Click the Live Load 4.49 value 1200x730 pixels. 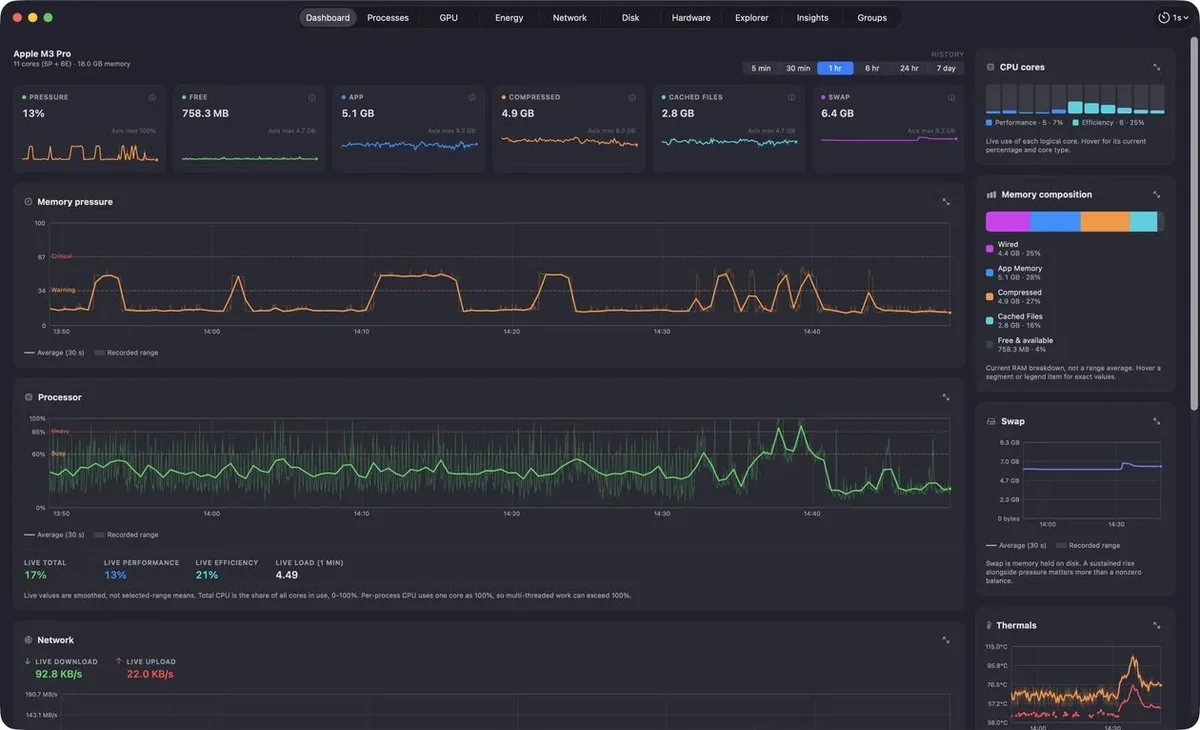[x=287, y=575]
